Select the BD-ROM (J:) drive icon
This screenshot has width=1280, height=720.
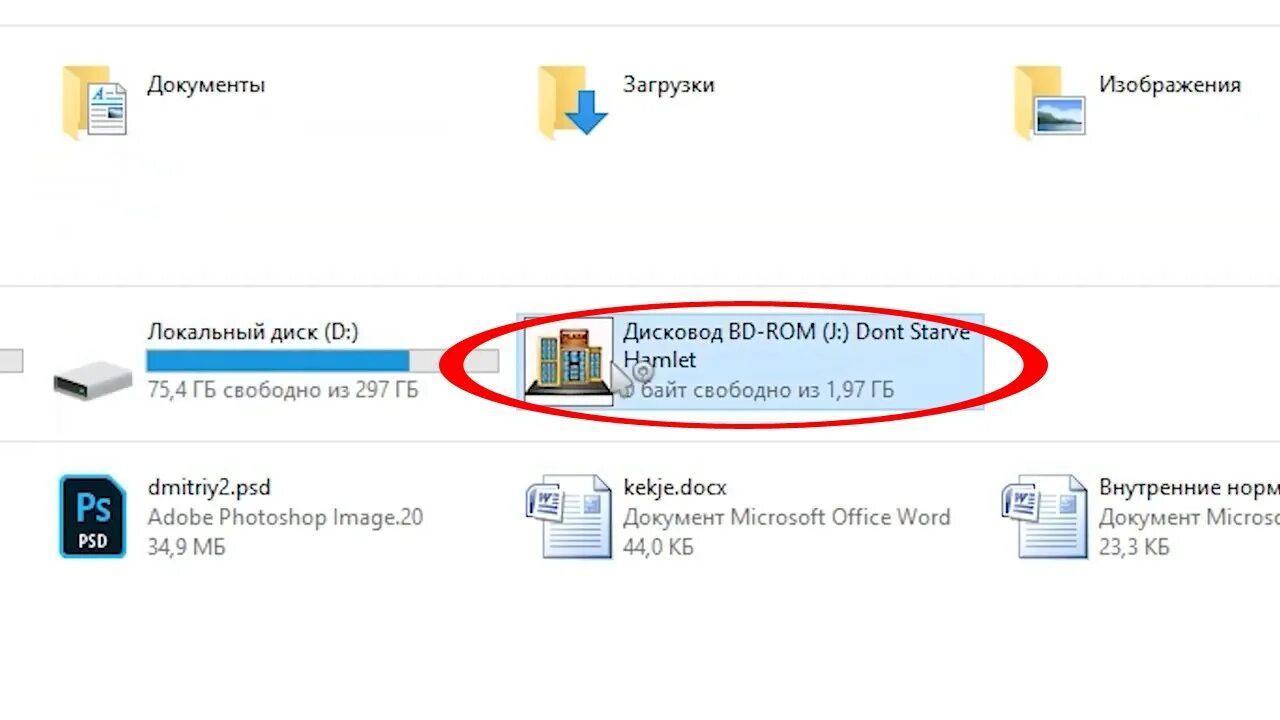(x=569, y=361)
